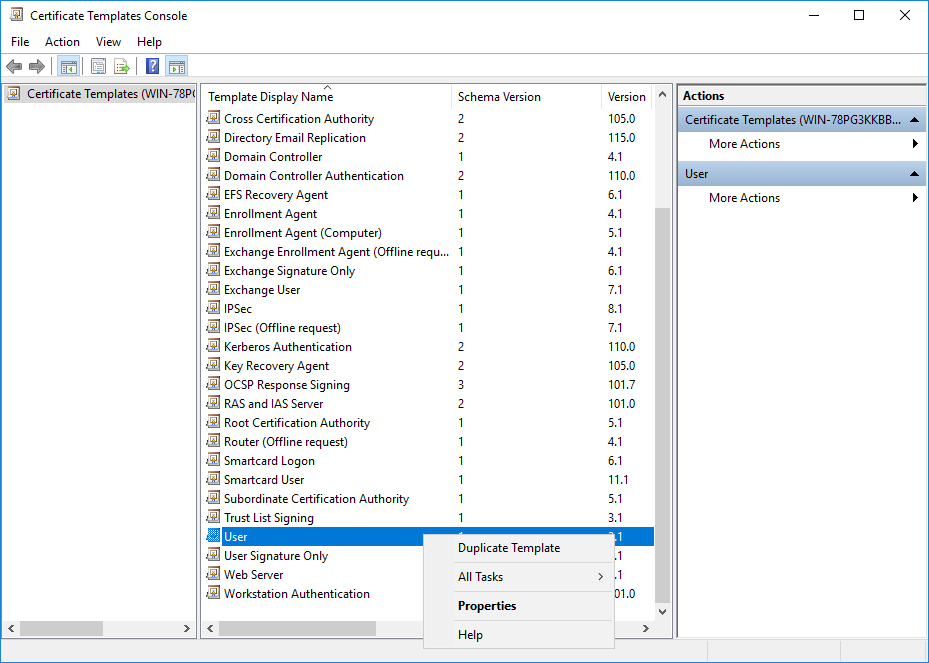
Task: Click right arrow of tree pane scrollbar
Action: click(x=187, y=628)
